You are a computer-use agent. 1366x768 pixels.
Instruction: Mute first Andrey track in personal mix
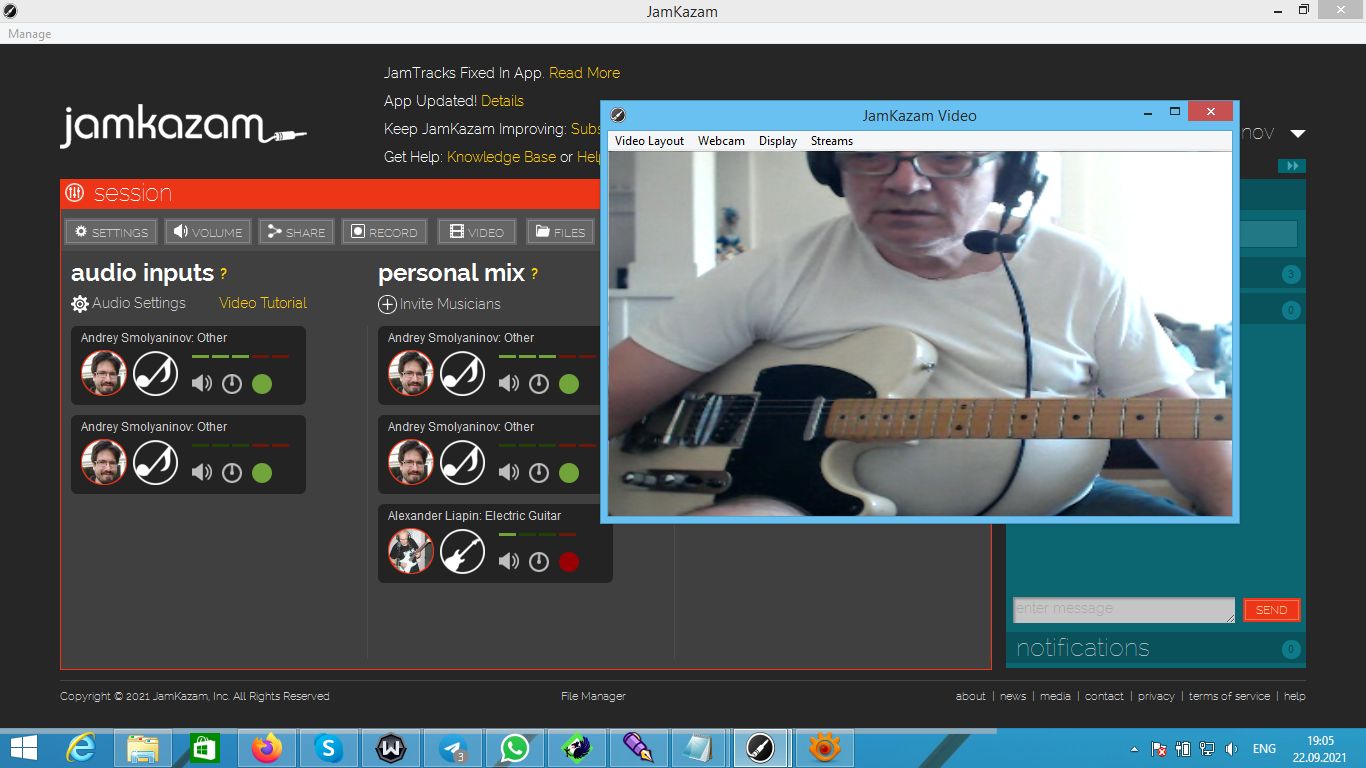coord(509,383)
